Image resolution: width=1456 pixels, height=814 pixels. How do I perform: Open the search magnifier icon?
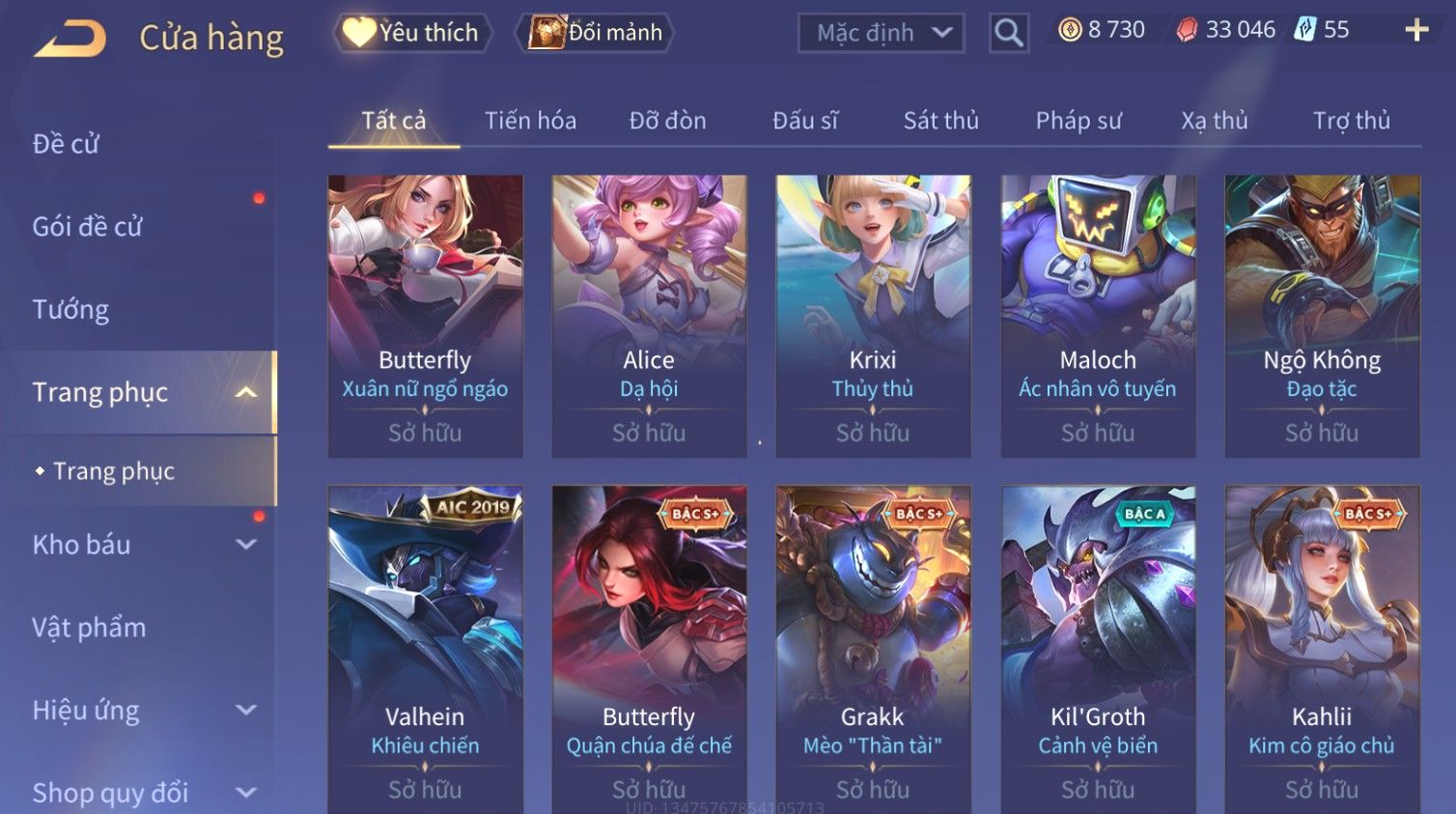[x=1009, y=33]
